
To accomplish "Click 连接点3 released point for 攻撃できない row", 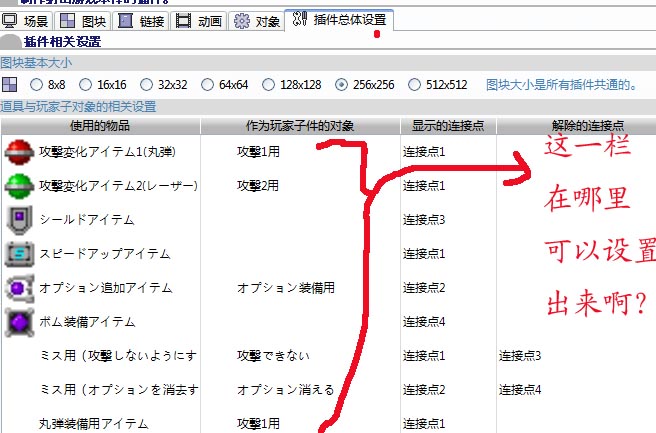I will (x=520, y=356).
